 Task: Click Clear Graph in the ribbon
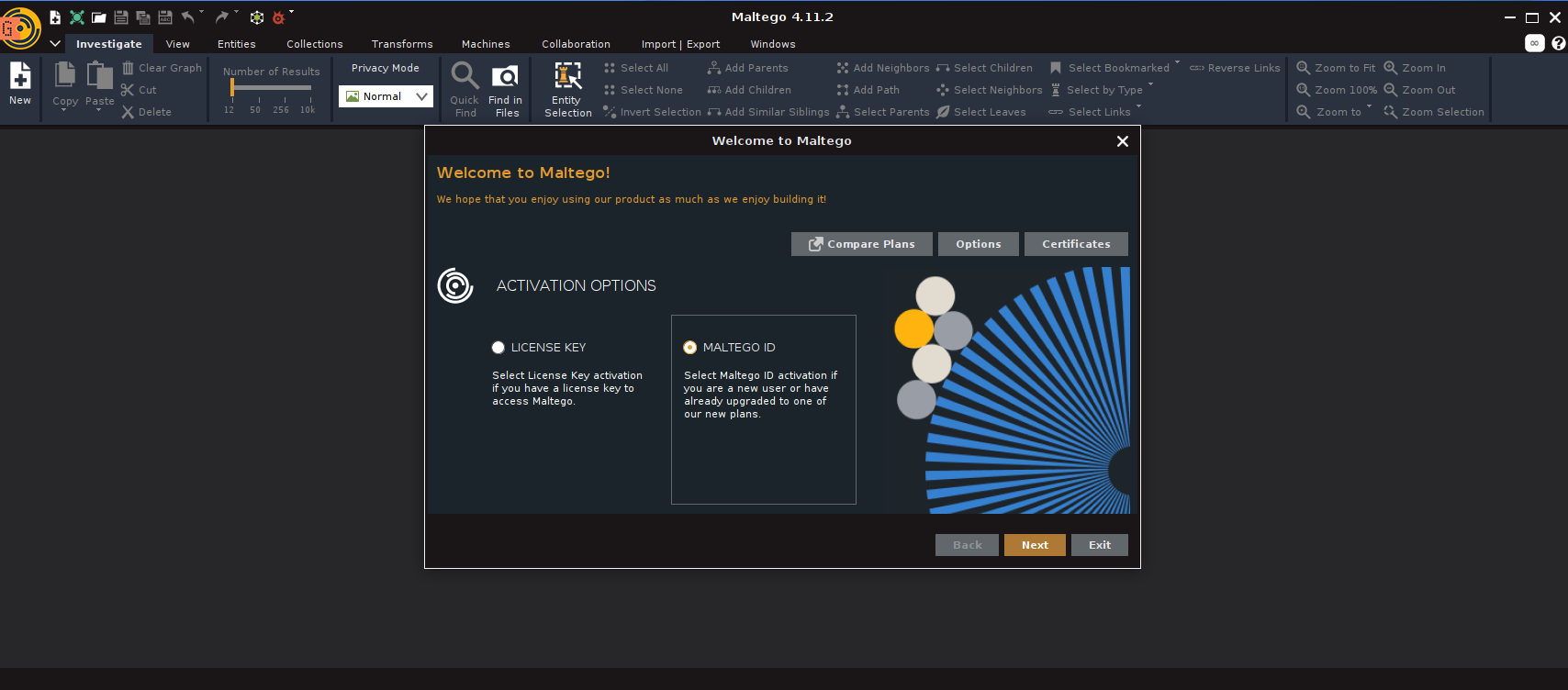(x=162, y=68)
